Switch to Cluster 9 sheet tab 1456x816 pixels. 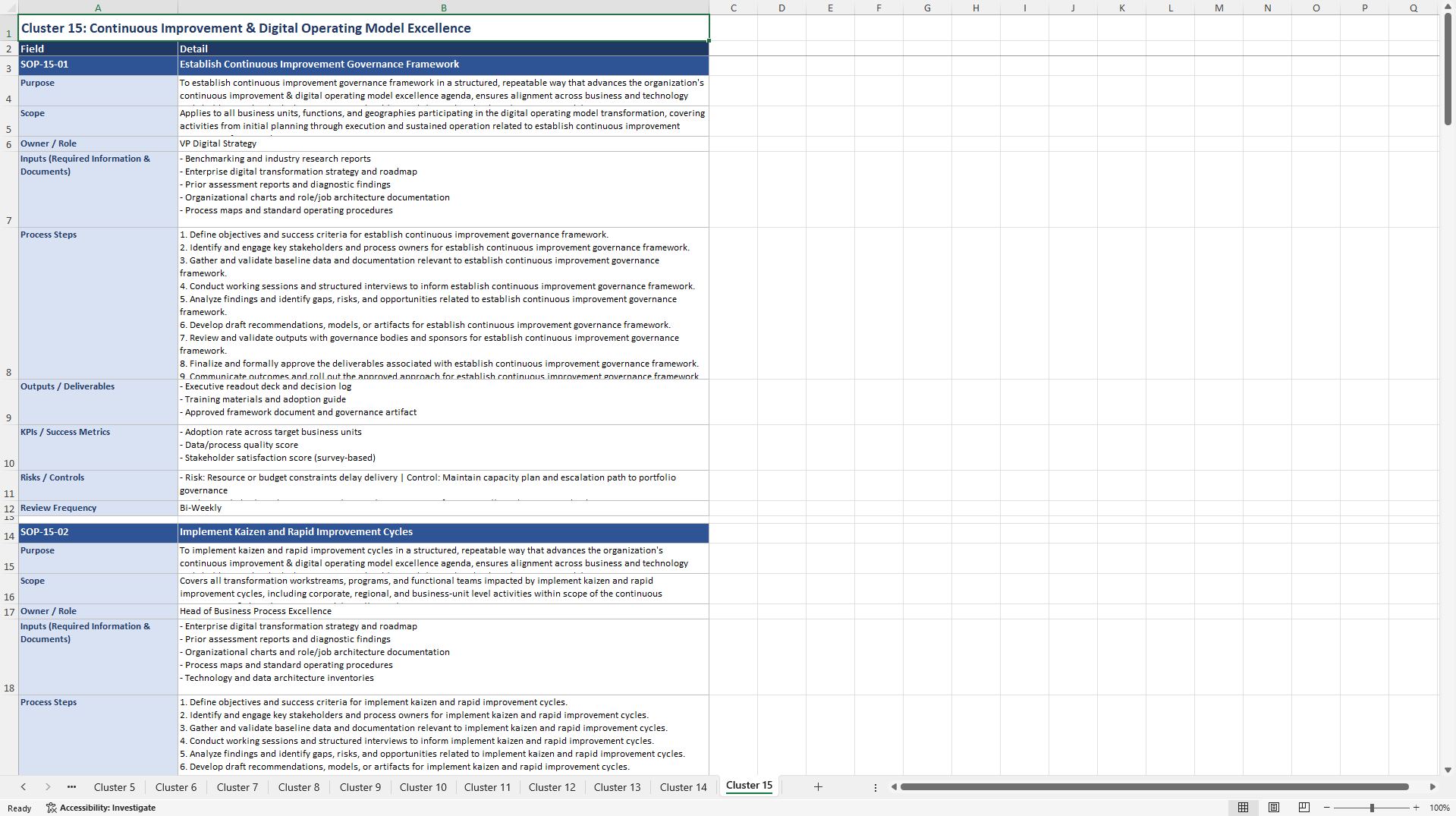[x=360, y=787]
